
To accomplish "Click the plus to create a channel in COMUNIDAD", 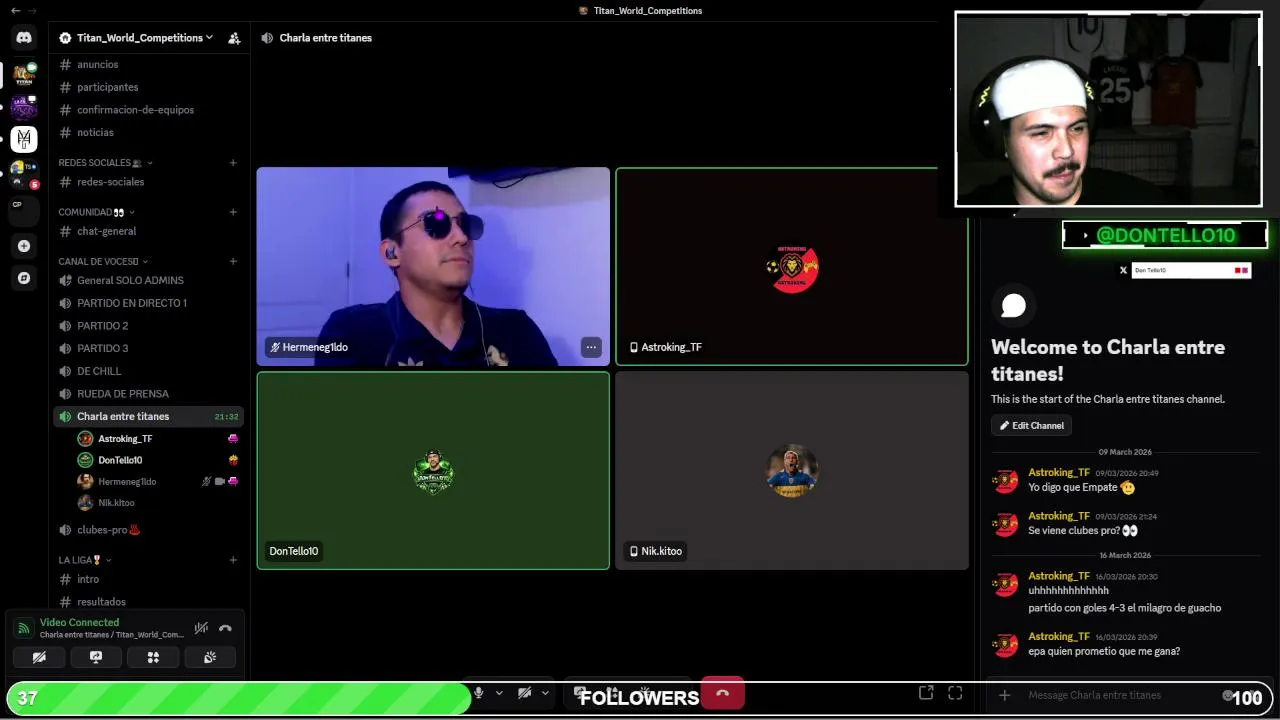I will coord(233,212).
